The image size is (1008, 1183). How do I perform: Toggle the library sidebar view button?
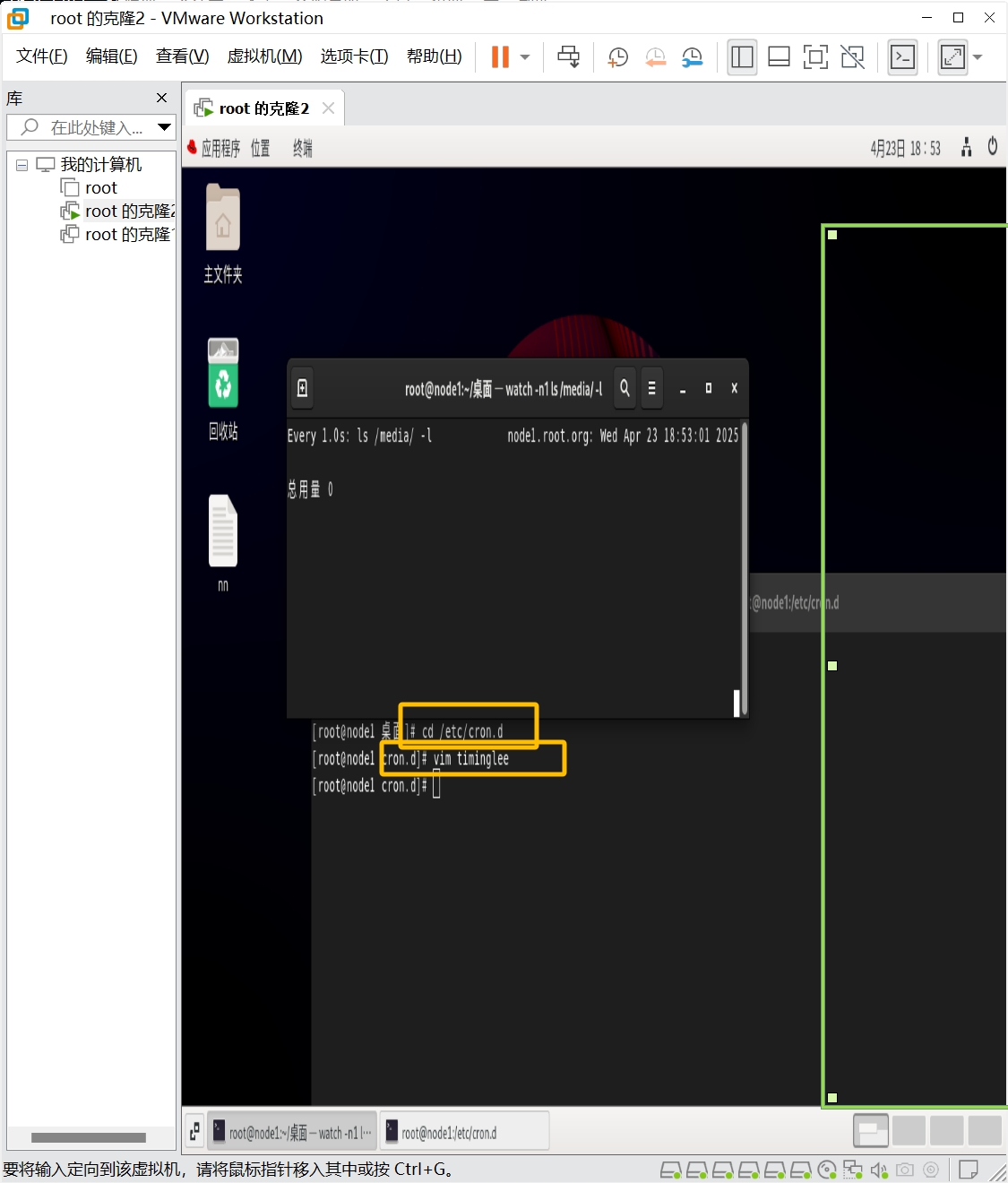click(x=742, y=57)
